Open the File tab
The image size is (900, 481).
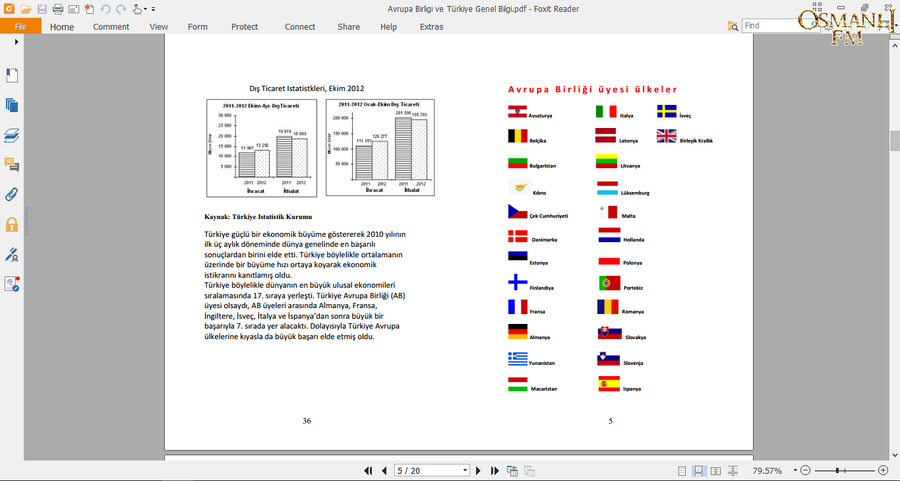(x=21, y=26)
